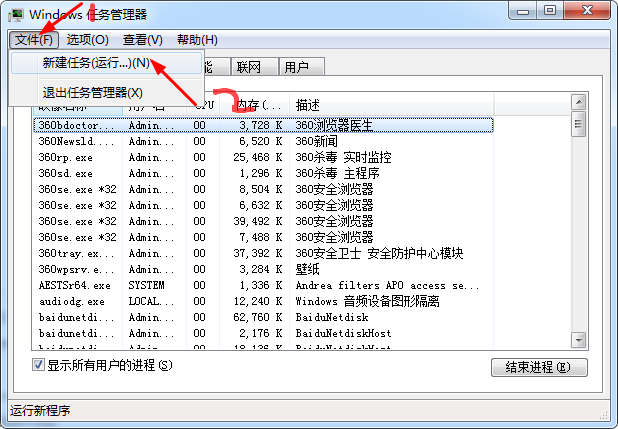Maximize the Task Manager window
This screenshot has height=429, width=618.
click(550, 11)
